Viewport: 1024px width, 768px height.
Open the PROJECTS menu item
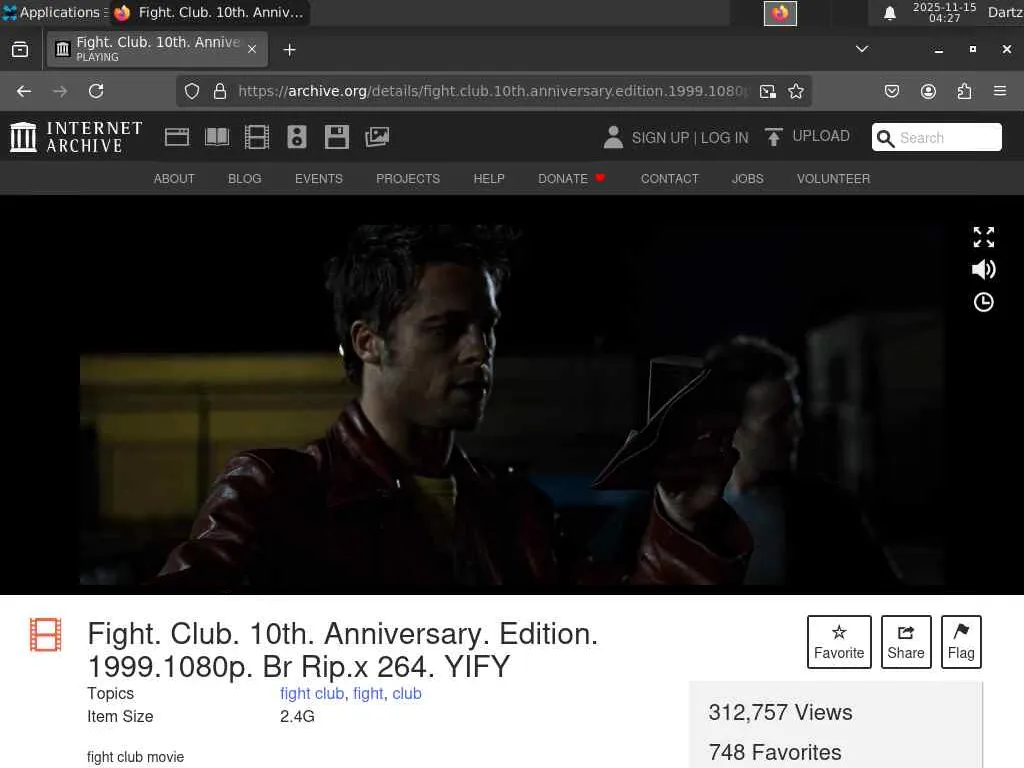tap(408, 179)
